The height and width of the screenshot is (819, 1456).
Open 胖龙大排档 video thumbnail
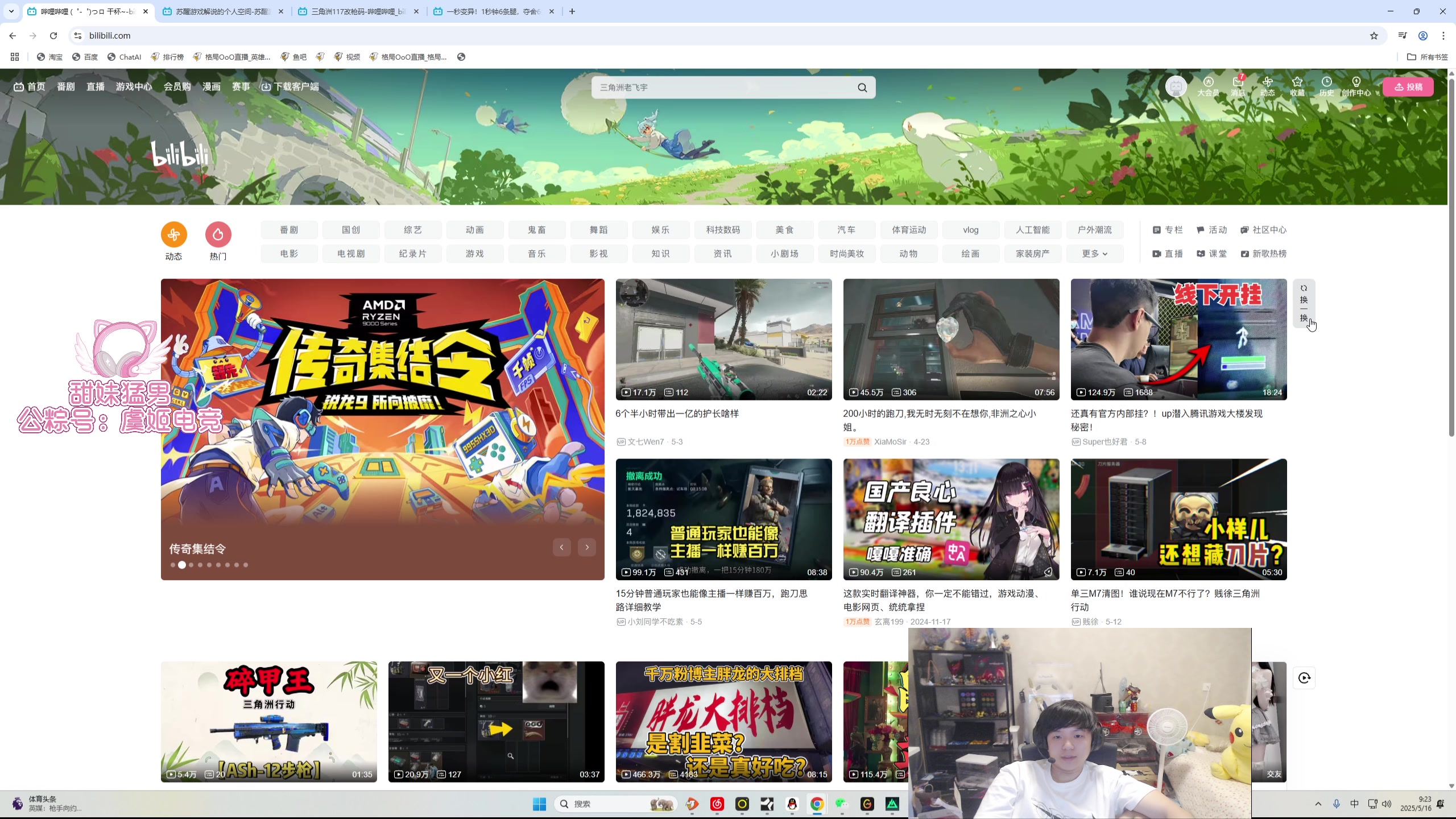(x=723, y=722)
